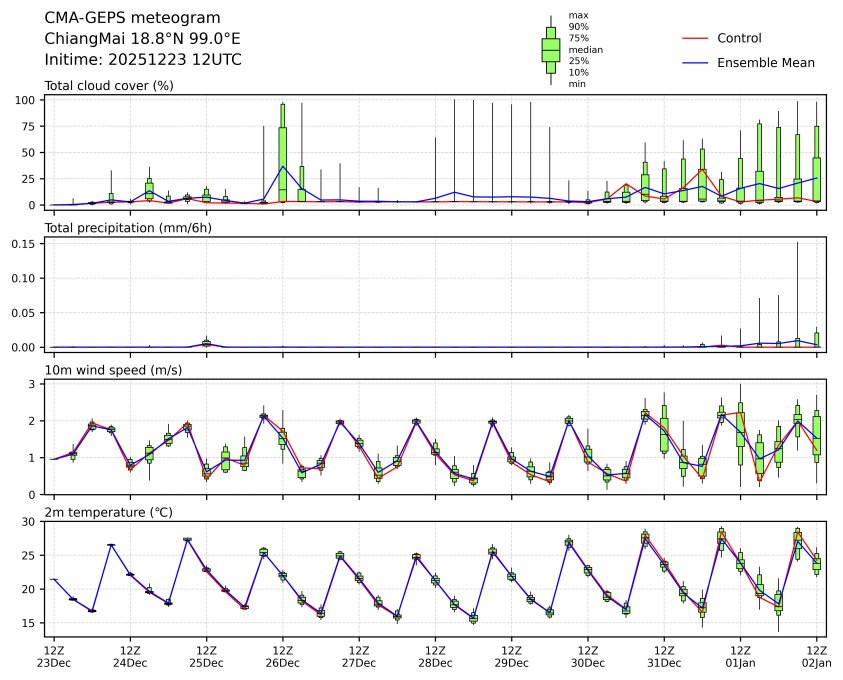Image resolution: width=843 pixels, height=680 pixels.
Task: Click the '12Z 25Dec' time axis label
Action: tap(206, 656)
